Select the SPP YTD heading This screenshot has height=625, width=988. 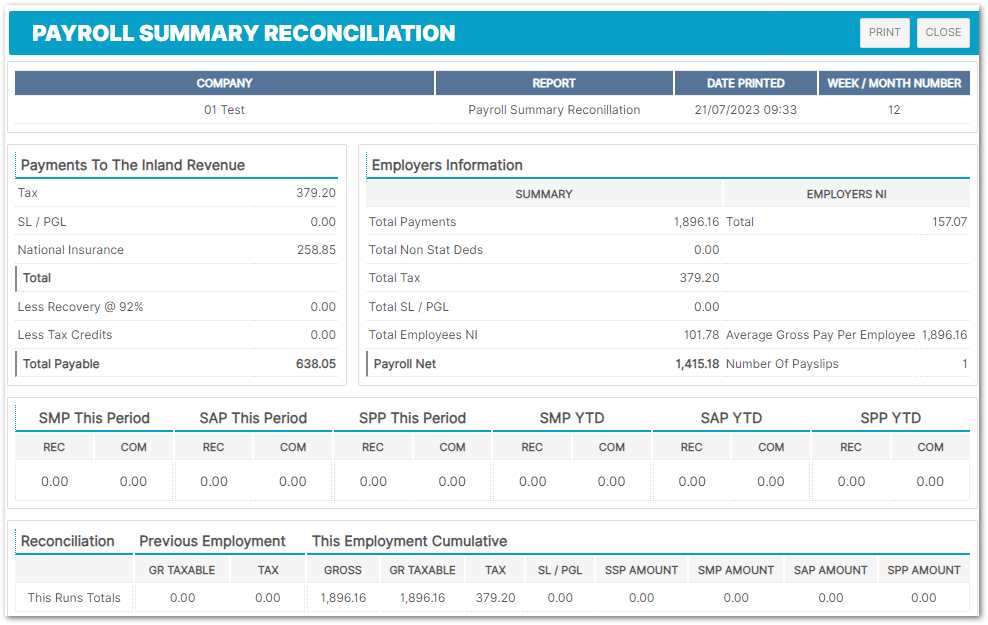pyautogui.click(x=890, y=418)
